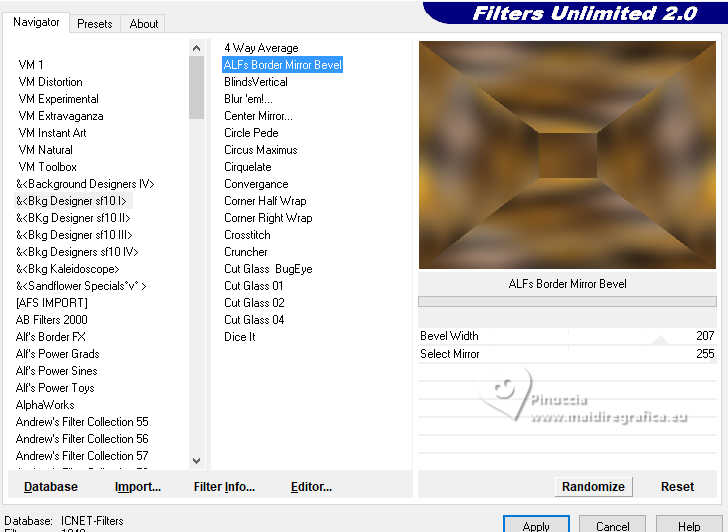Cancel the filter dialog

[x=612, y=525]
